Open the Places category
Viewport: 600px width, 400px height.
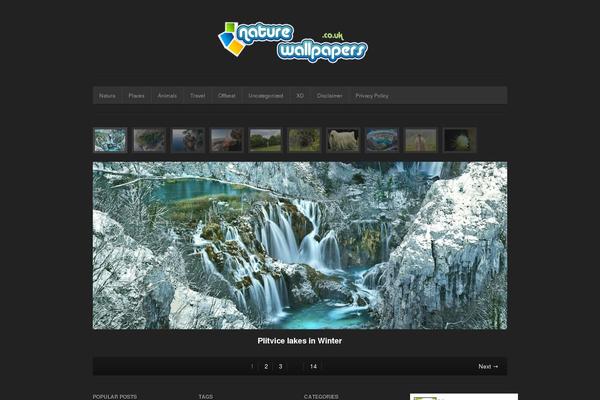click(136, 96)
